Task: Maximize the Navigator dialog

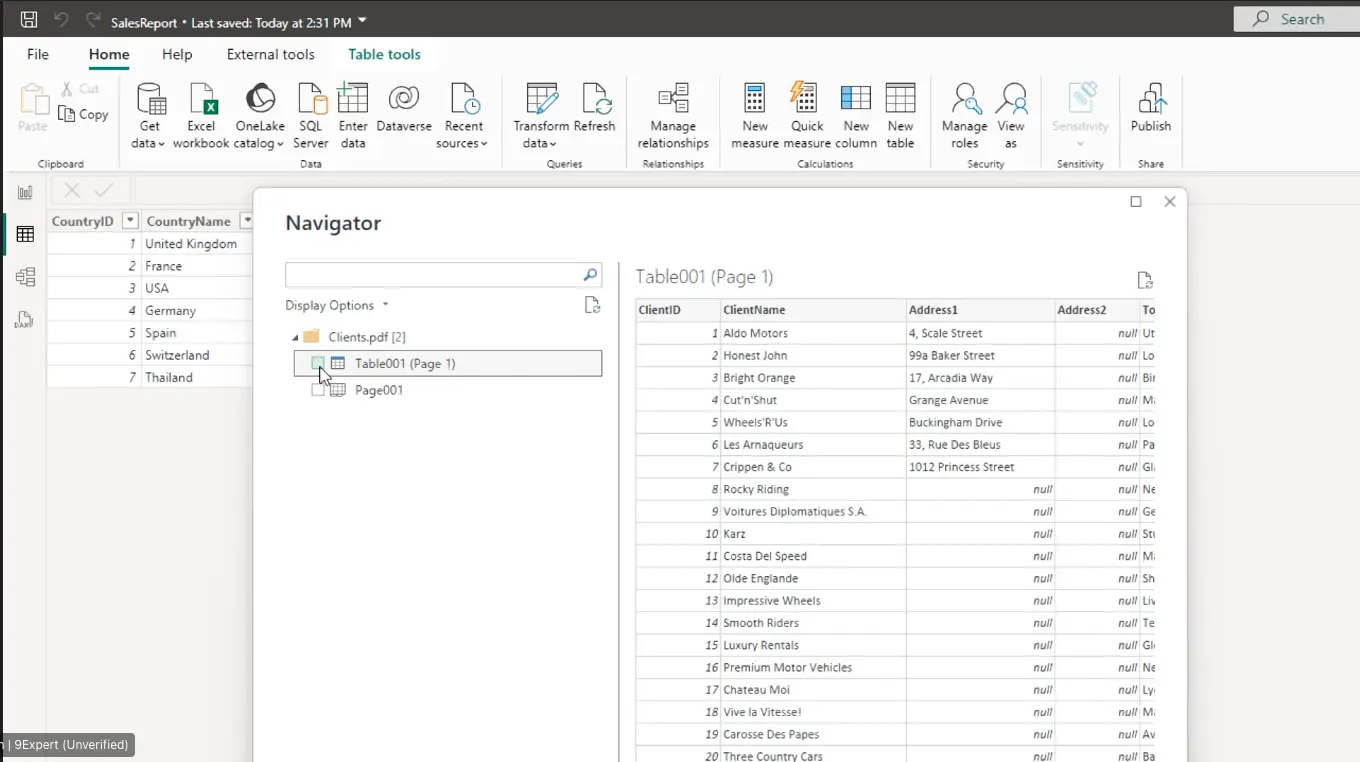Action: point(1136,202)
